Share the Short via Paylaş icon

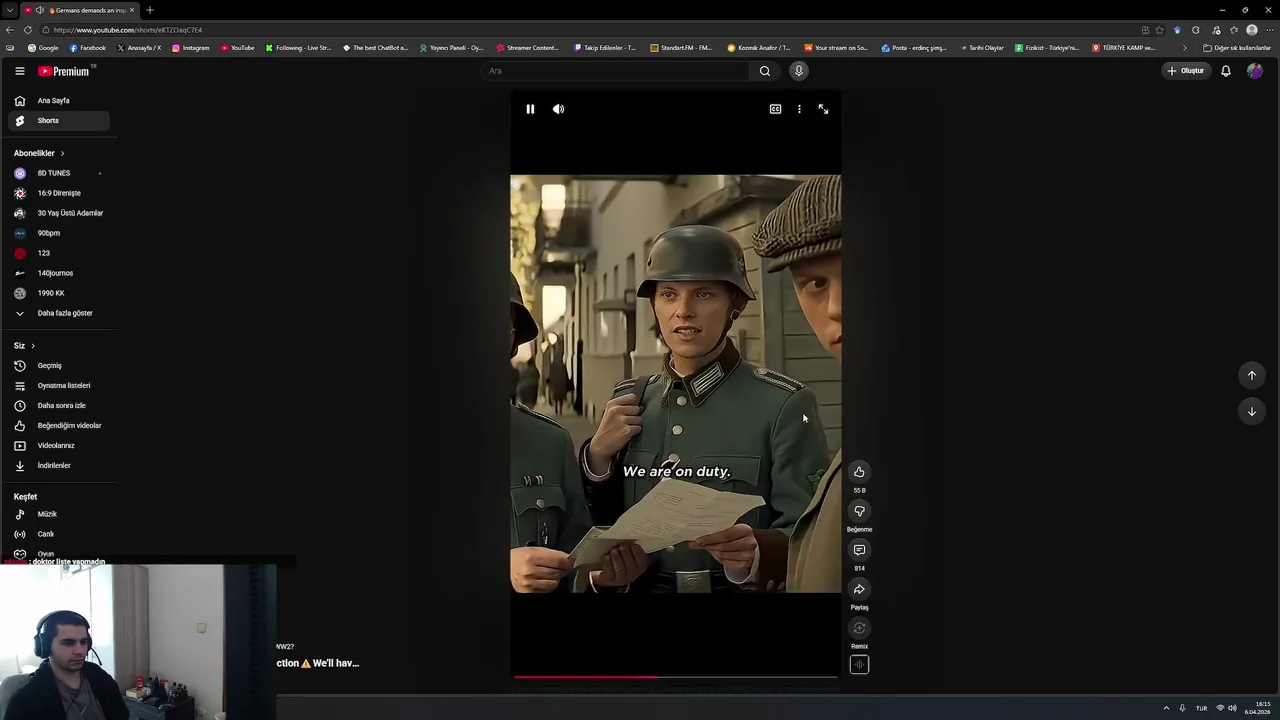859,589
